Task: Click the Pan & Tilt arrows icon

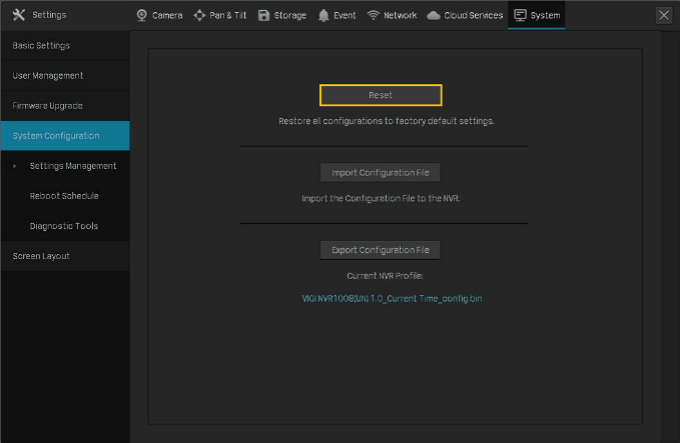Action: (x=199, y=15)
